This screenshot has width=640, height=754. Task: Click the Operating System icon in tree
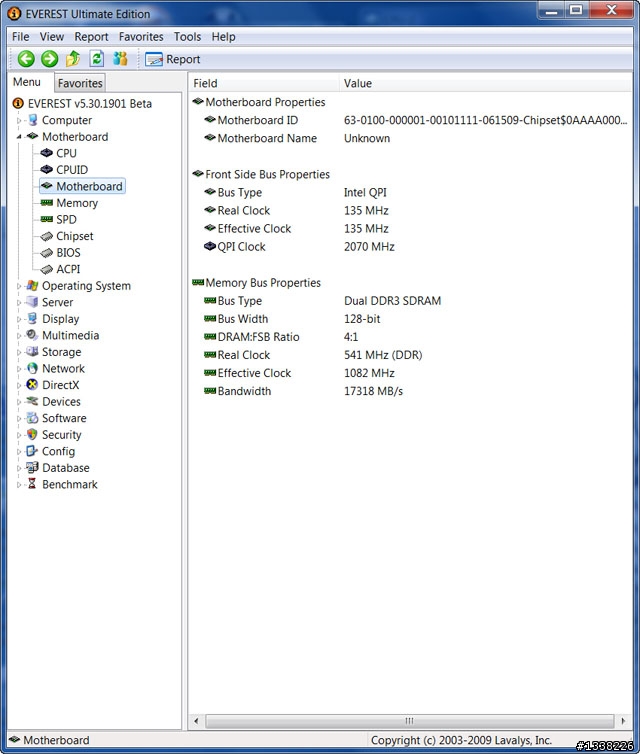[x=32, y=286]
